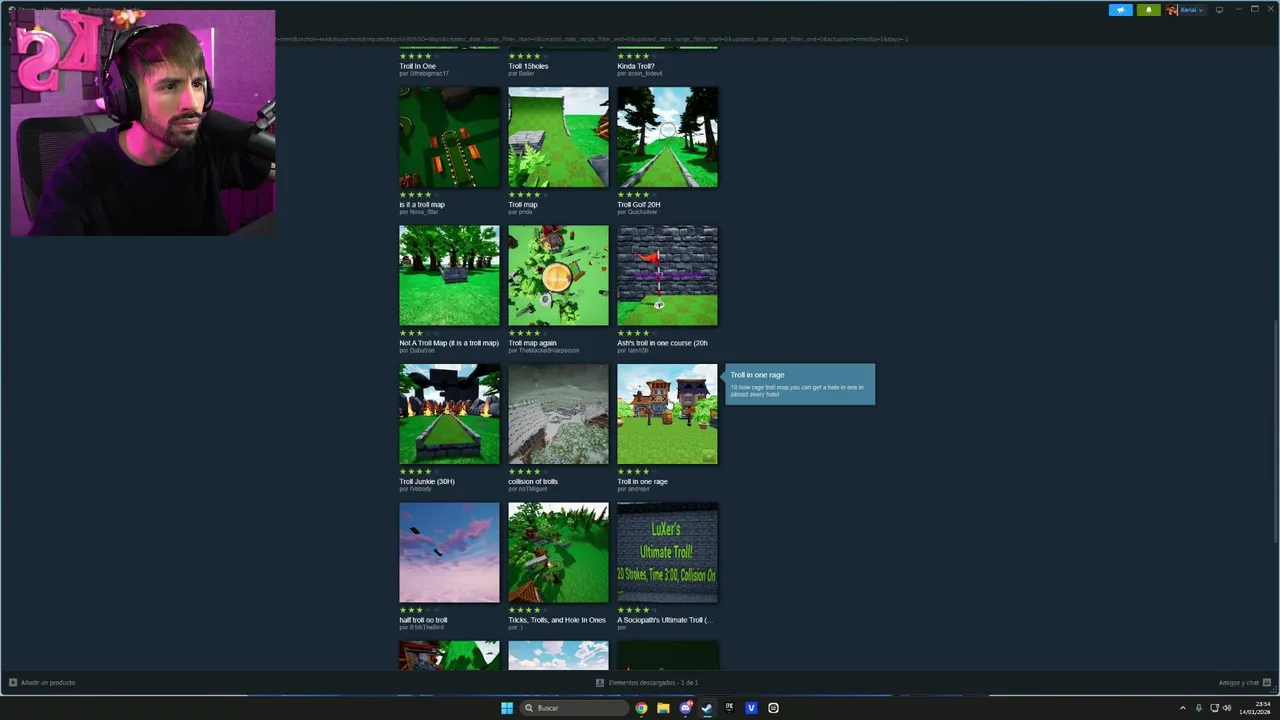
Task: Open Epic Games Launcher from taskbar
Action: click(729, 708)
